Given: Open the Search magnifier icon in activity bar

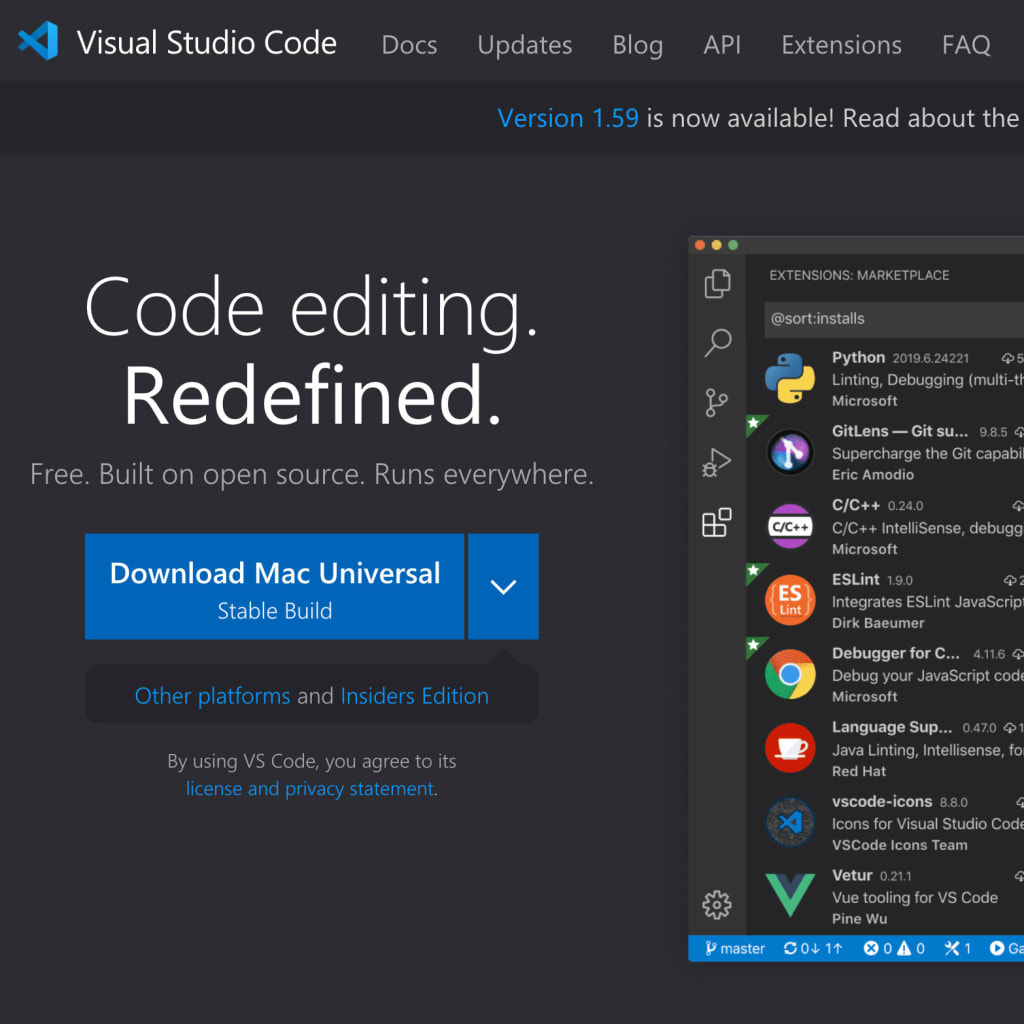Looking at the screenshot, I should (717, 342).
